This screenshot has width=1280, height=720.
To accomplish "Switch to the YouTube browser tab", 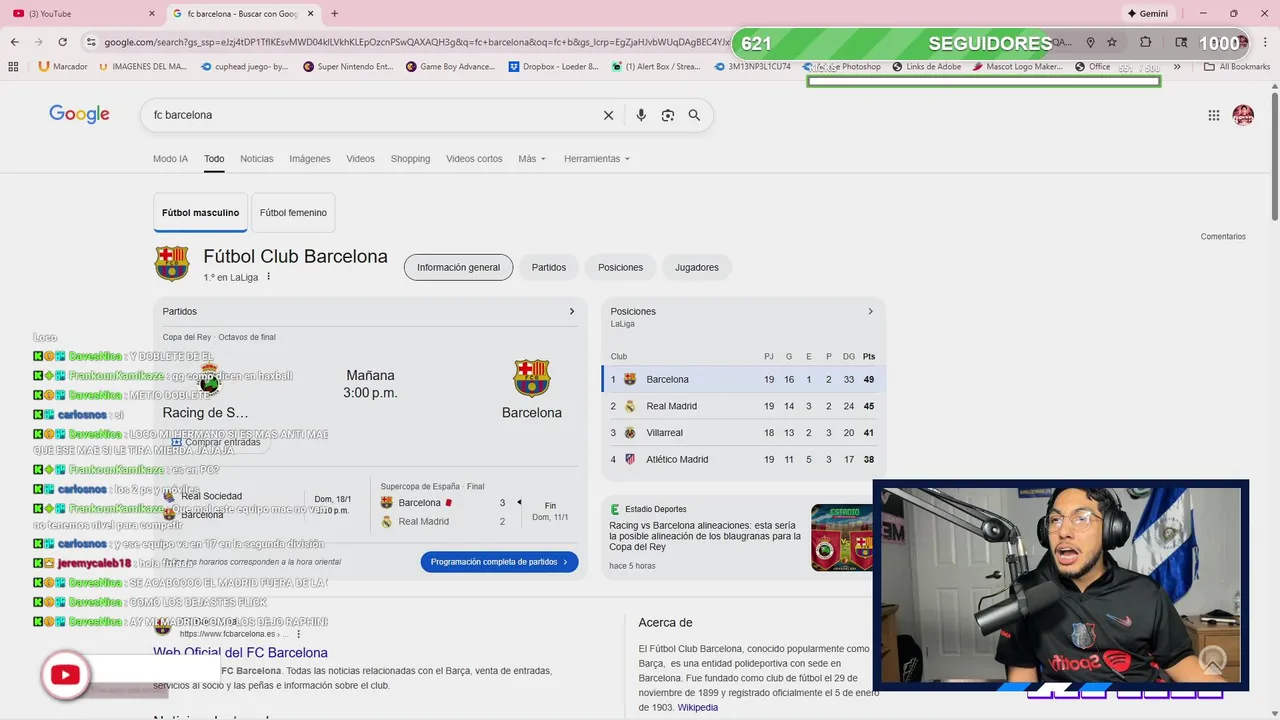I will [x=80, y=14].
